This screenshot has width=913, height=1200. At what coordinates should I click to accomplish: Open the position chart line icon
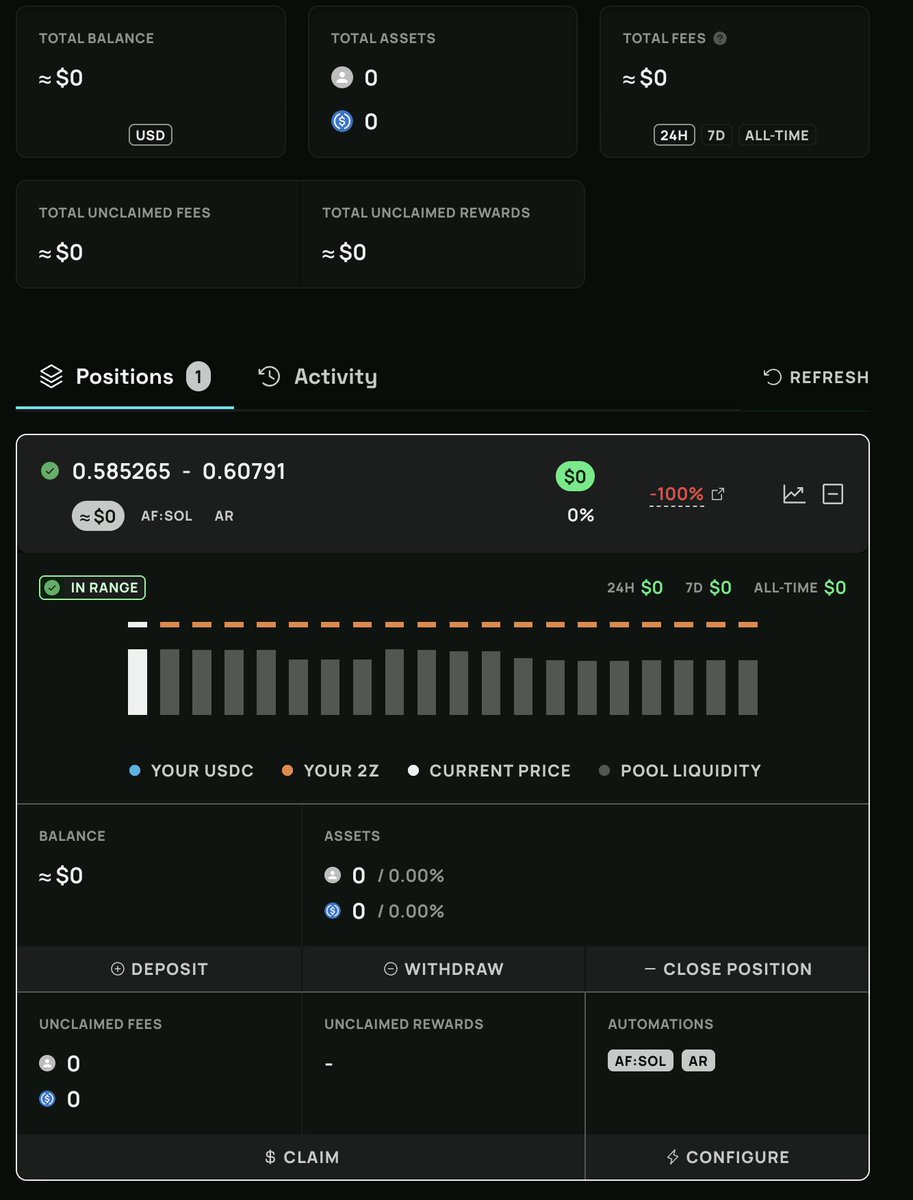point(794,494)
